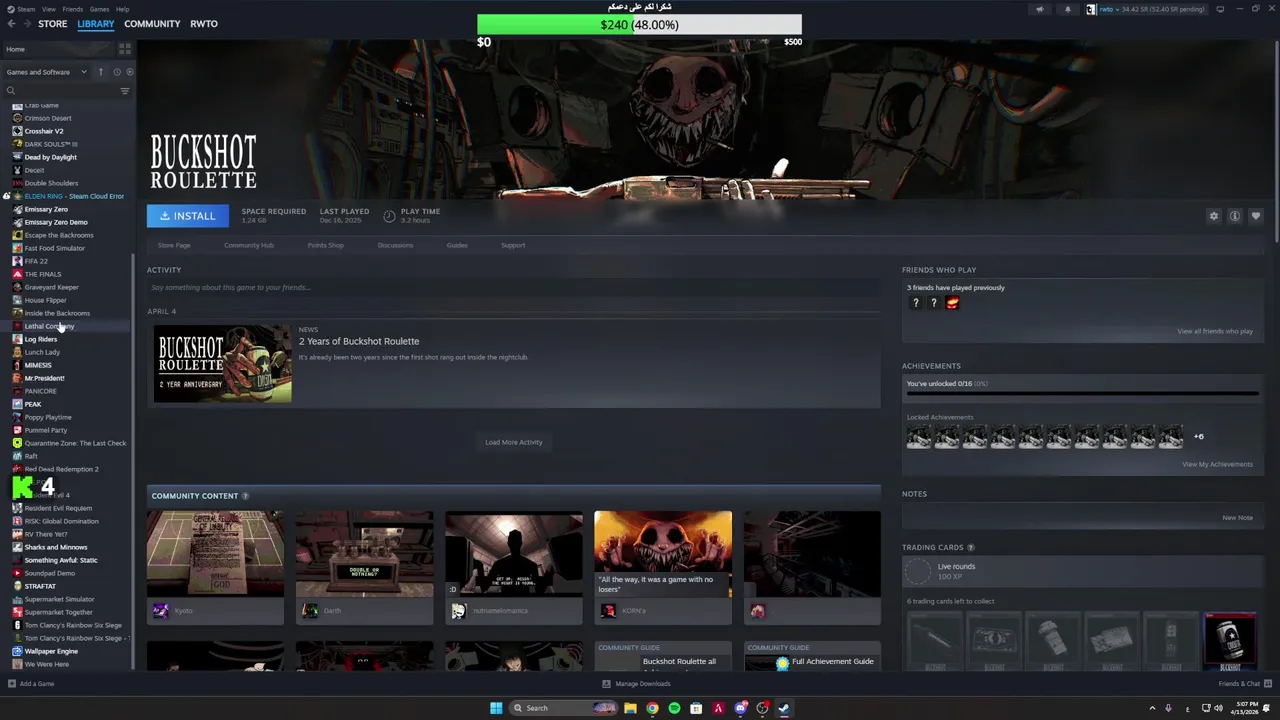Open the 2 Year Anniversary news thumbnail
The height and width of the screenshot is (720, 1280).
click(x=223, y=363)
